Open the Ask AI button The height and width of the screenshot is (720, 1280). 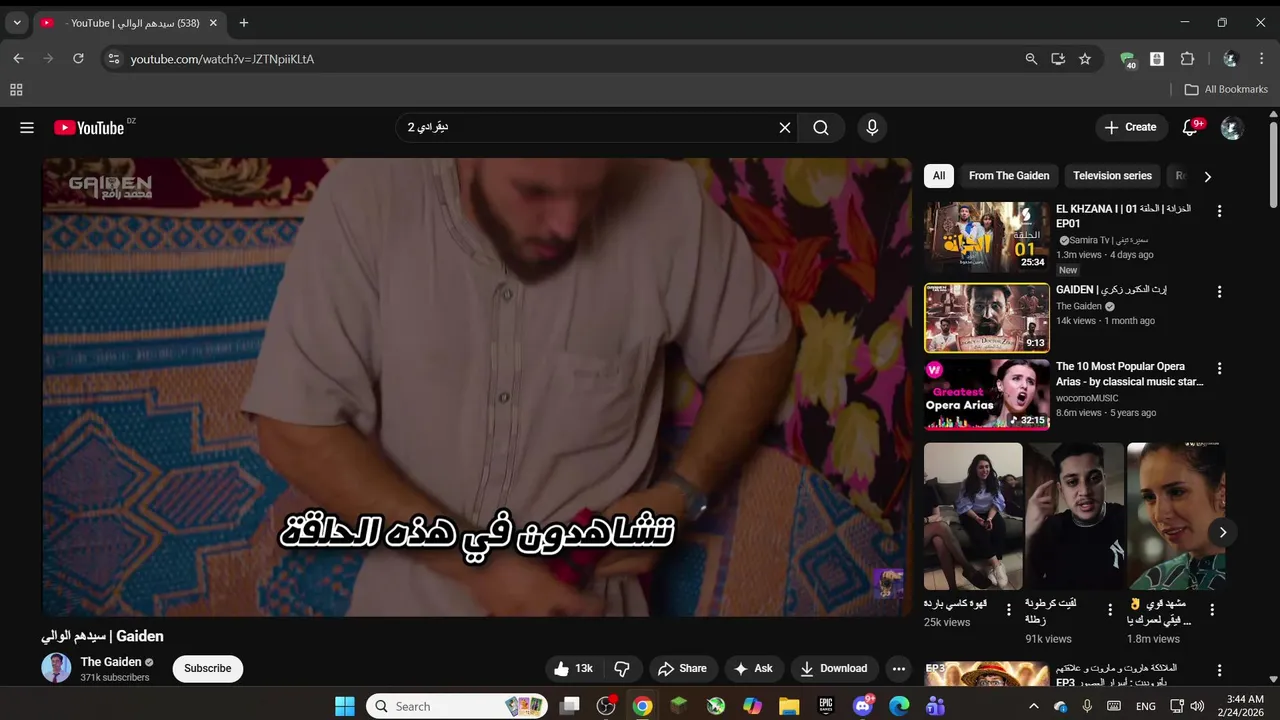point(754,669)
